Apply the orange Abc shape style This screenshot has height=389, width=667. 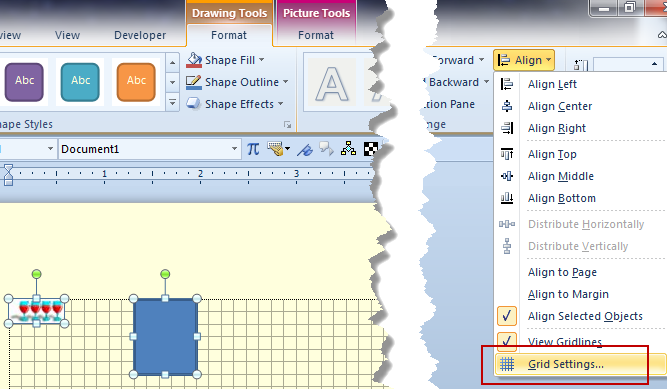click(x=136, y=82)
